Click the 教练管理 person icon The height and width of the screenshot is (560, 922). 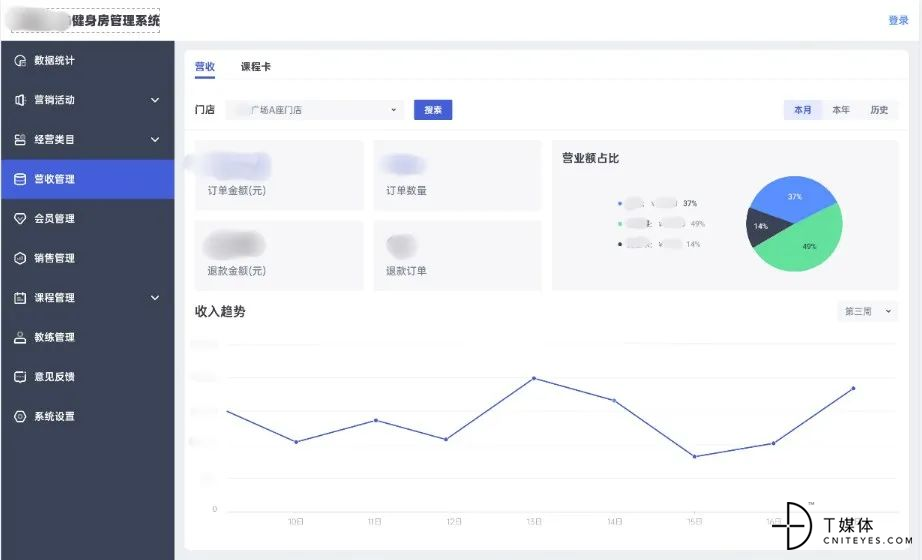pos(20,337)
